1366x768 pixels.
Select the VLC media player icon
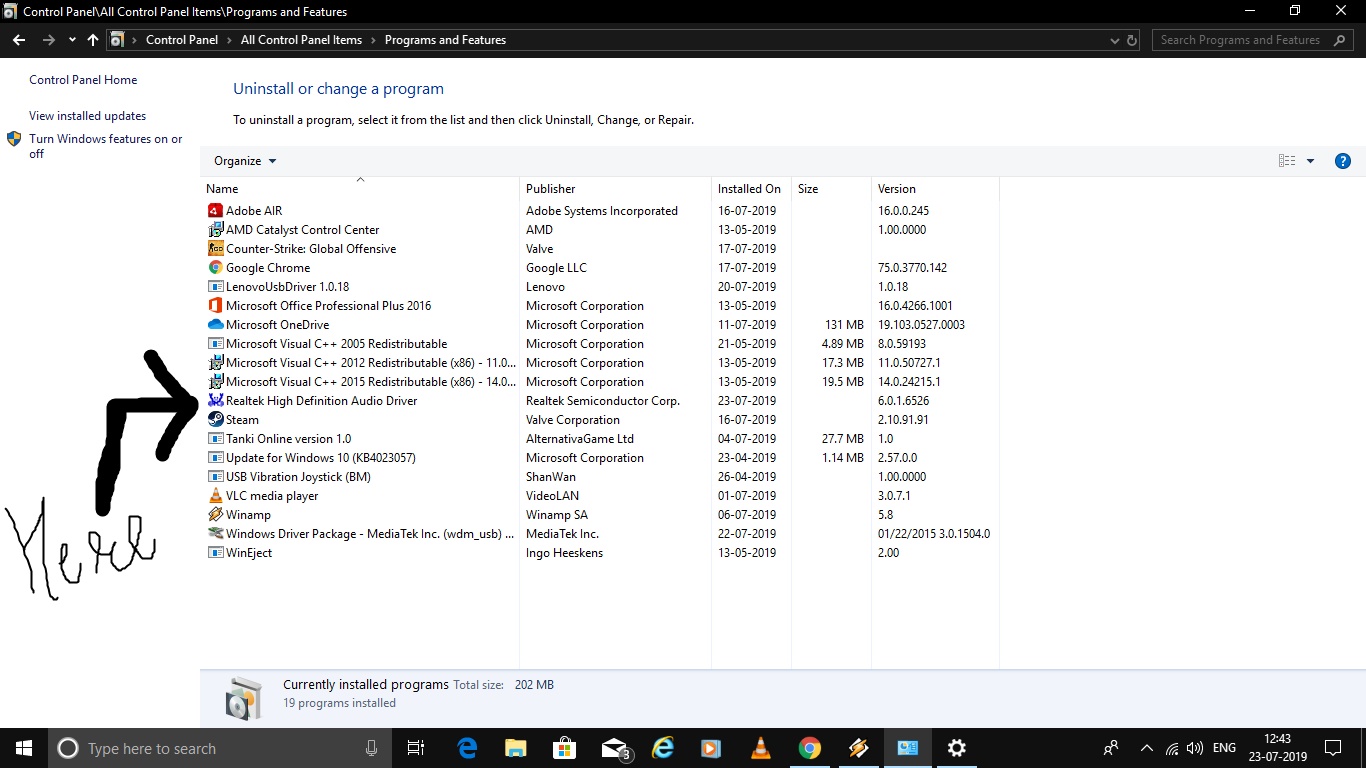215,496
